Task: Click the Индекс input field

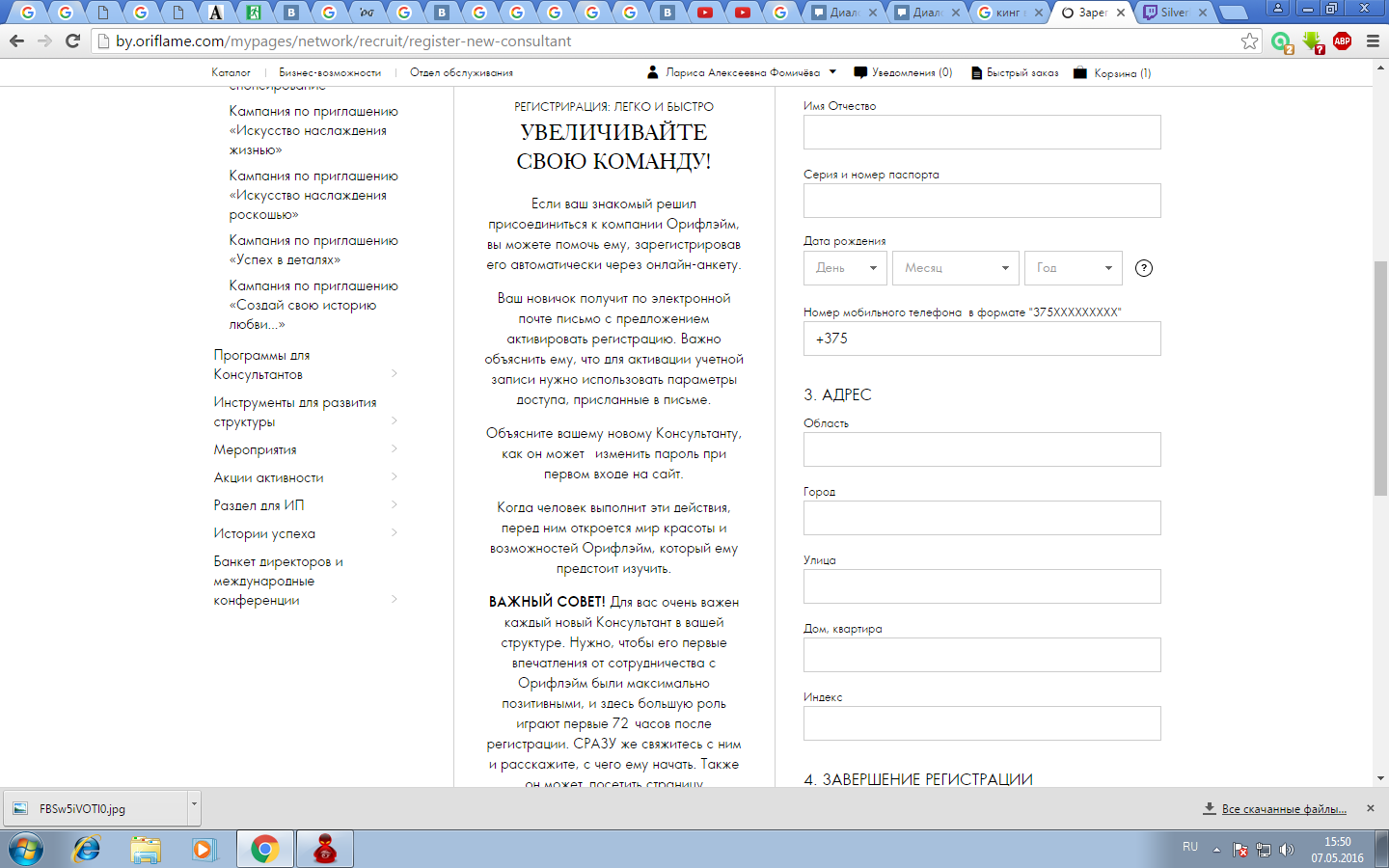Action: (x=982, y=723)
